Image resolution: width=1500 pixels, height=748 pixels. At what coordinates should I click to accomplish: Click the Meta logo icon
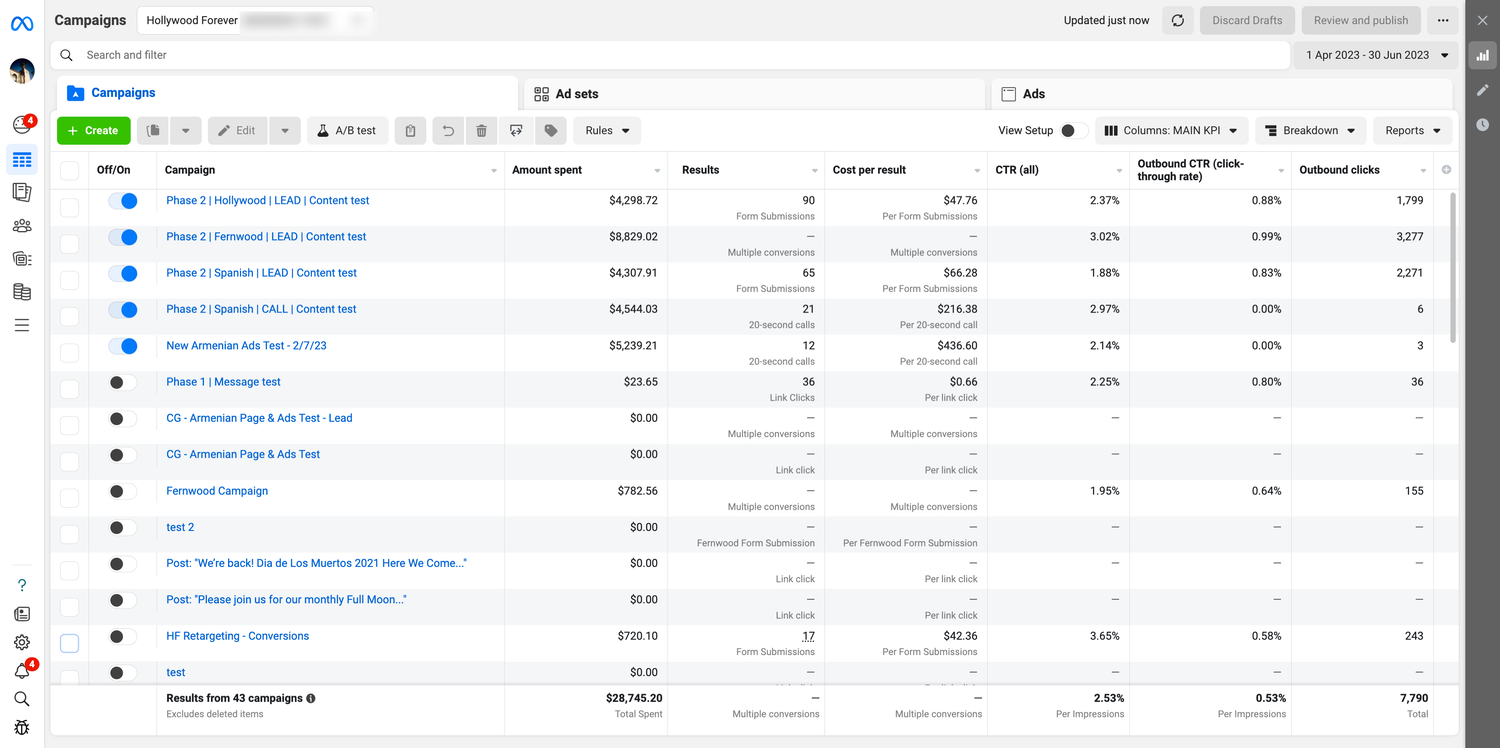coord(22,23)
